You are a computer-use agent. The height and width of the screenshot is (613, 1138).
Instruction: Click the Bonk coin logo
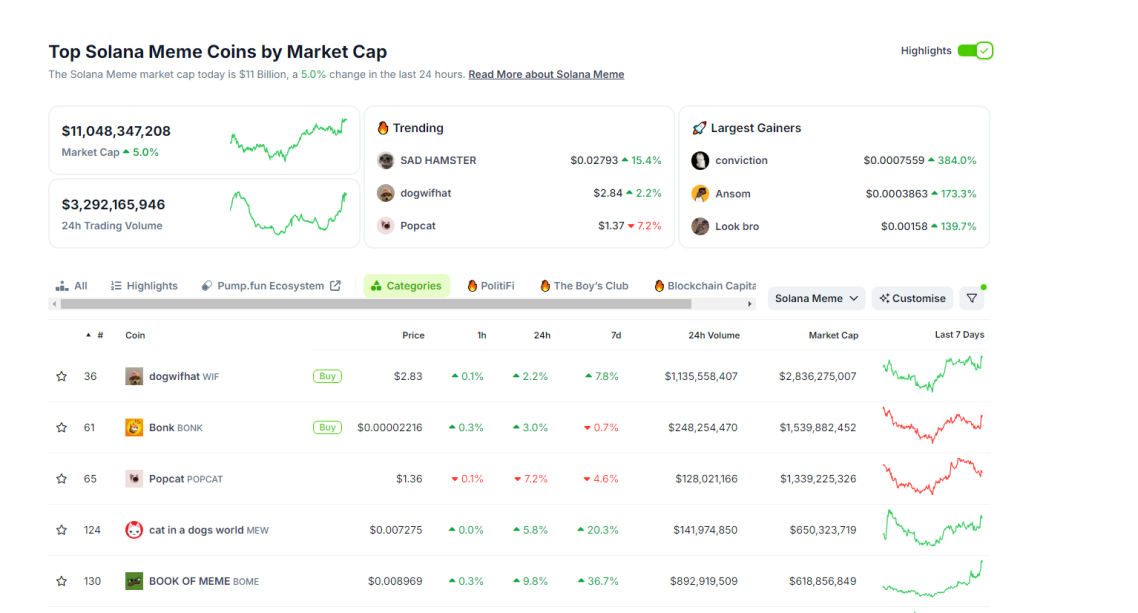point(133,427)
